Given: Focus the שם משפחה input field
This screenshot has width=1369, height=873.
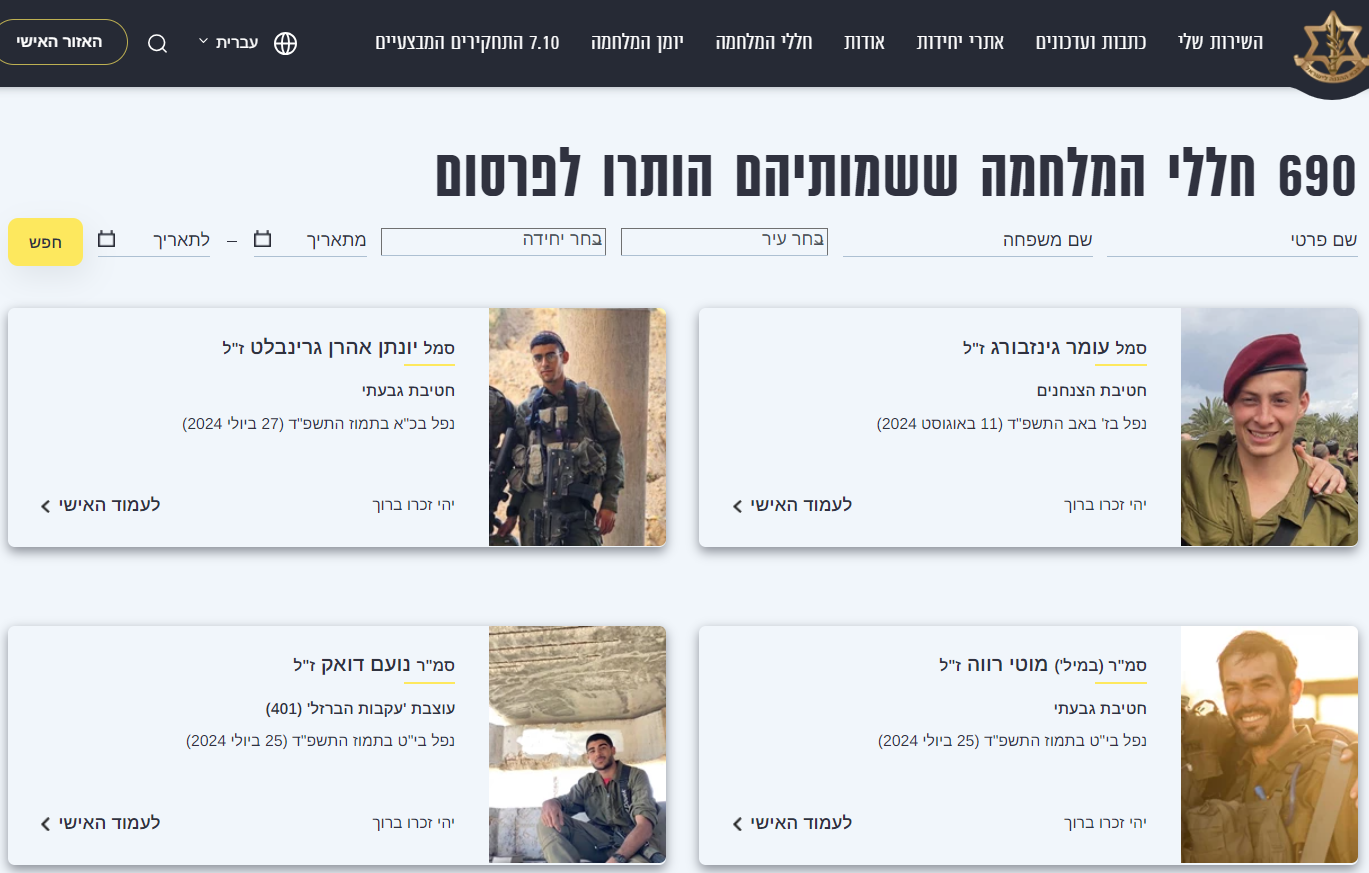Looking at the screenshot, I should (x=967, y=241).
